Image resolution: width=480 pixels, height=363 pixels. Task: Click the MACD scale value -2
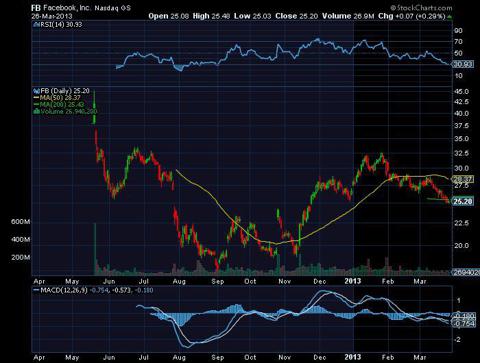458,339
